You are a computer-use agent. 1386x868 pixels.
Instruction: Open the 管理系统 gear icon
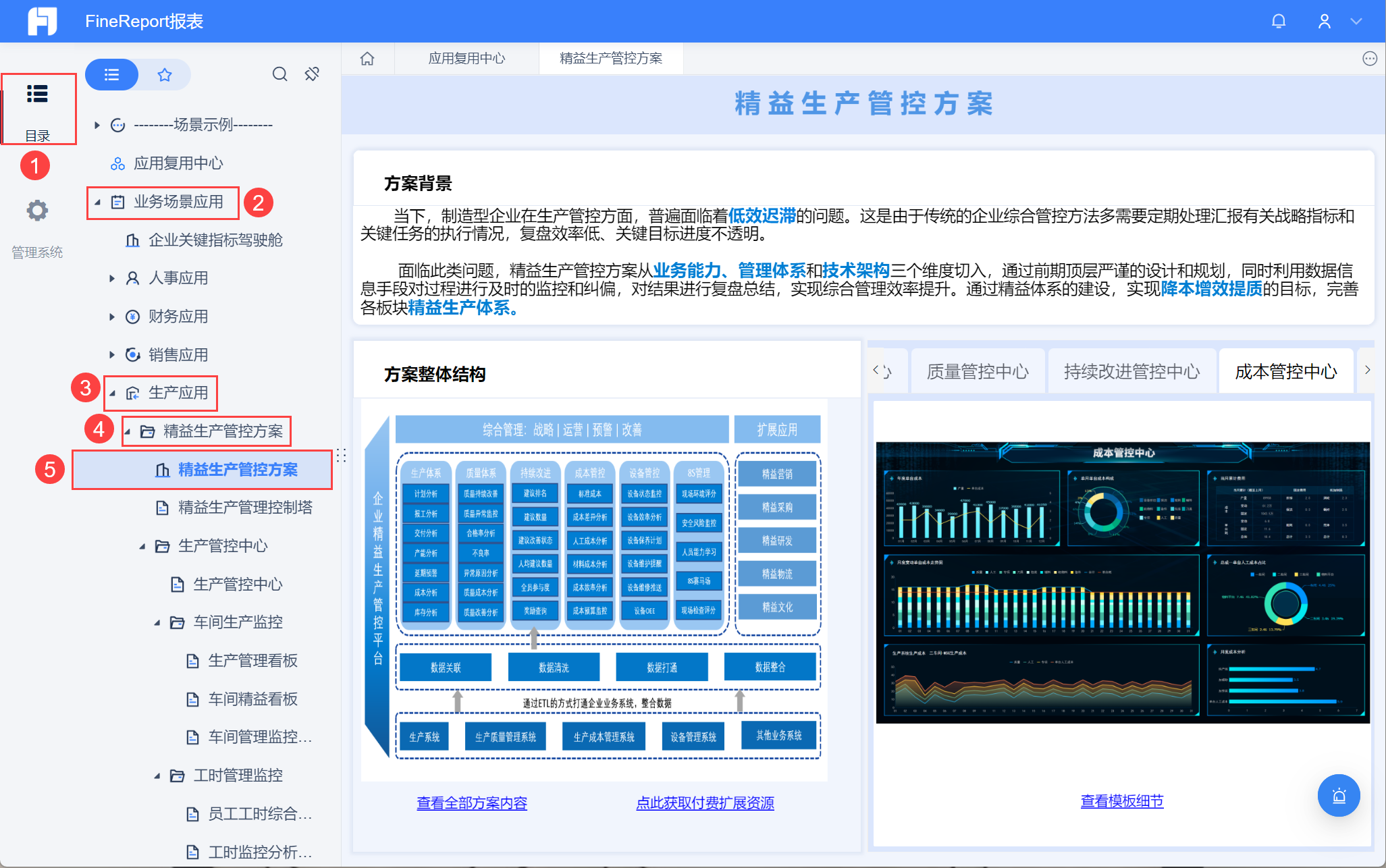(37, 211)
